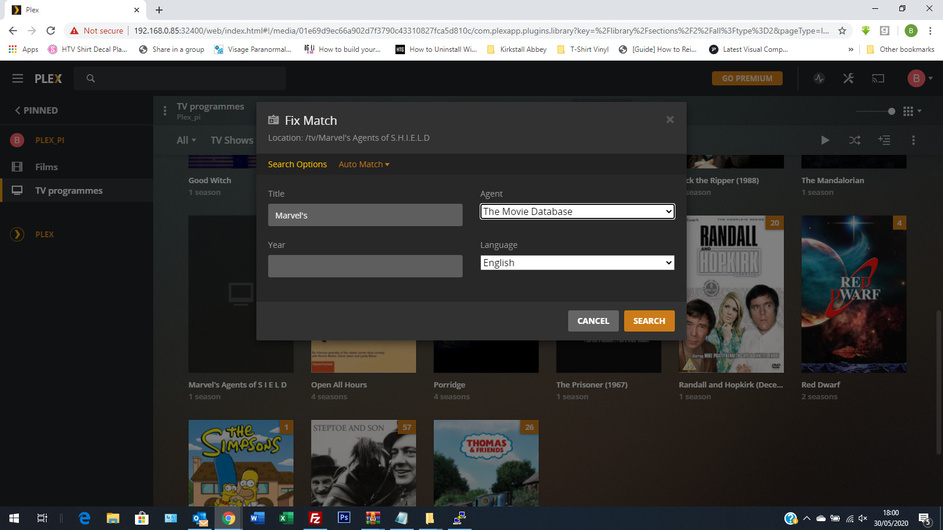Open the Apps bookmark shortcut

pos(23,49)
